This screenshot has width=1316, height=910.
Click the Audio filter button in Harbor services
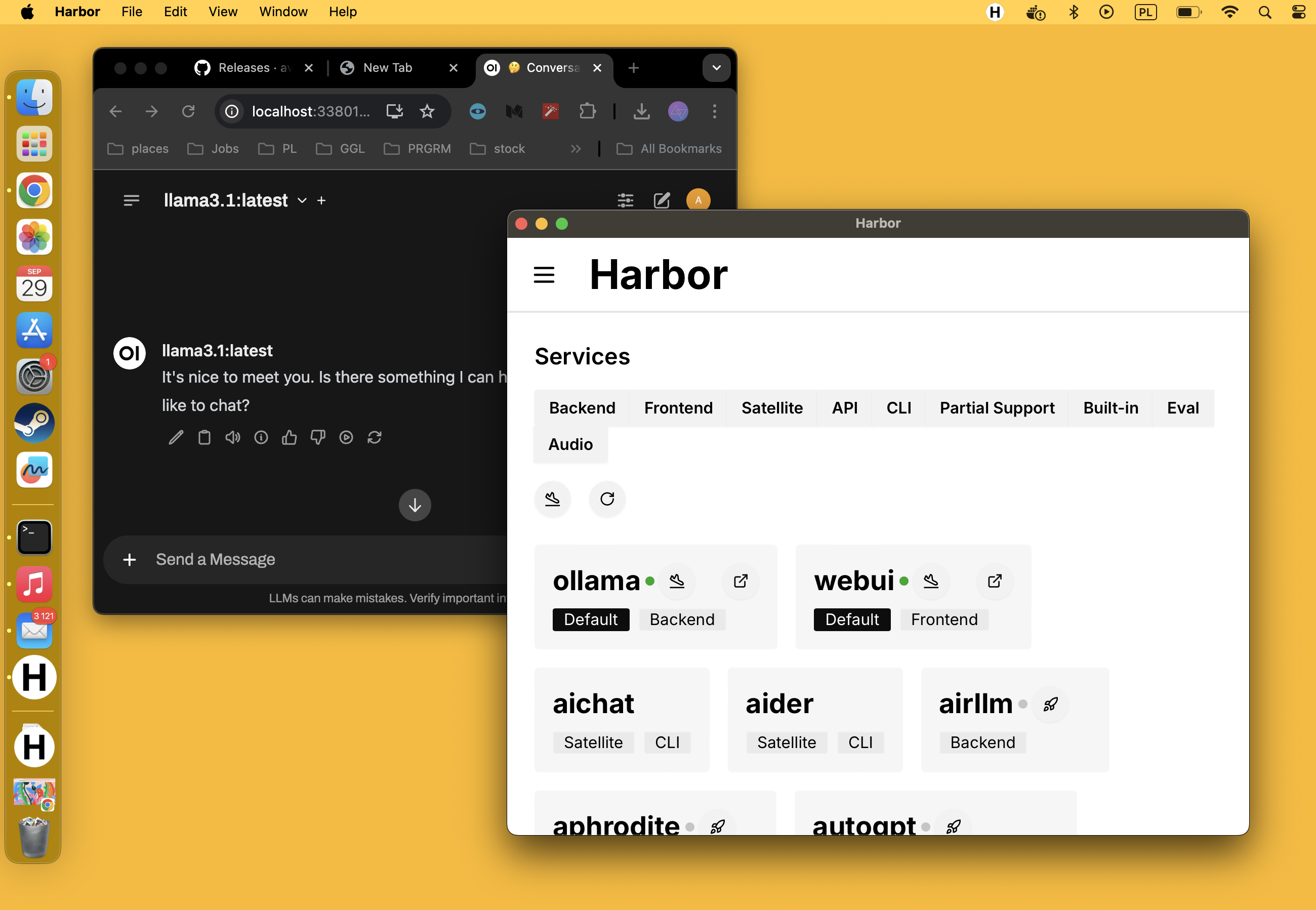pyautogui.click(x=572, y=444)
